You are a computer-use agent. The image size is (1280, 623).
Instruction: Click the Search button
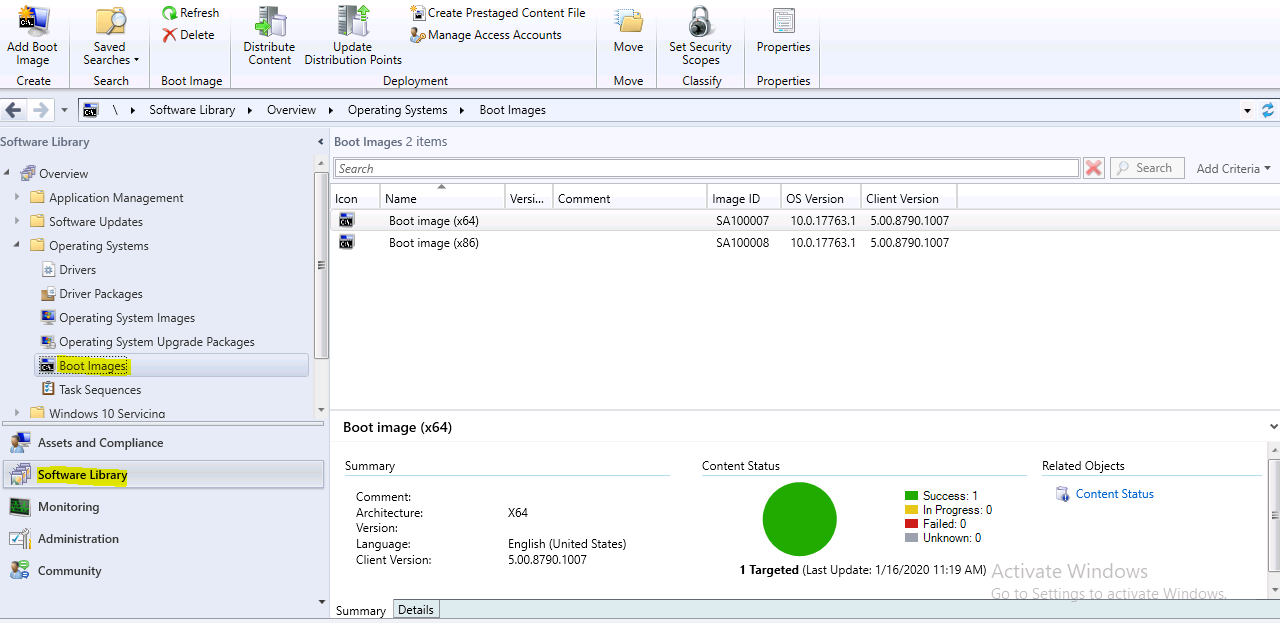tap(1147, 168)
